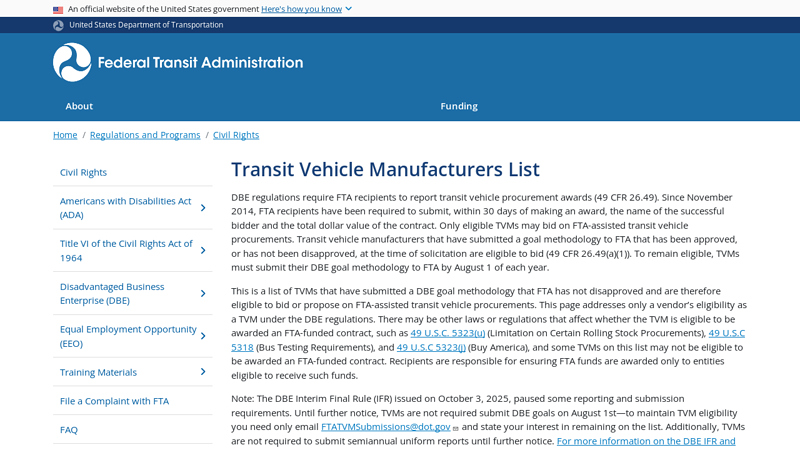Expand the Americans with Disabilities Act chevron
Image resolution: width=800 pixels, height=450 pixels.
(x=203, y=208)
